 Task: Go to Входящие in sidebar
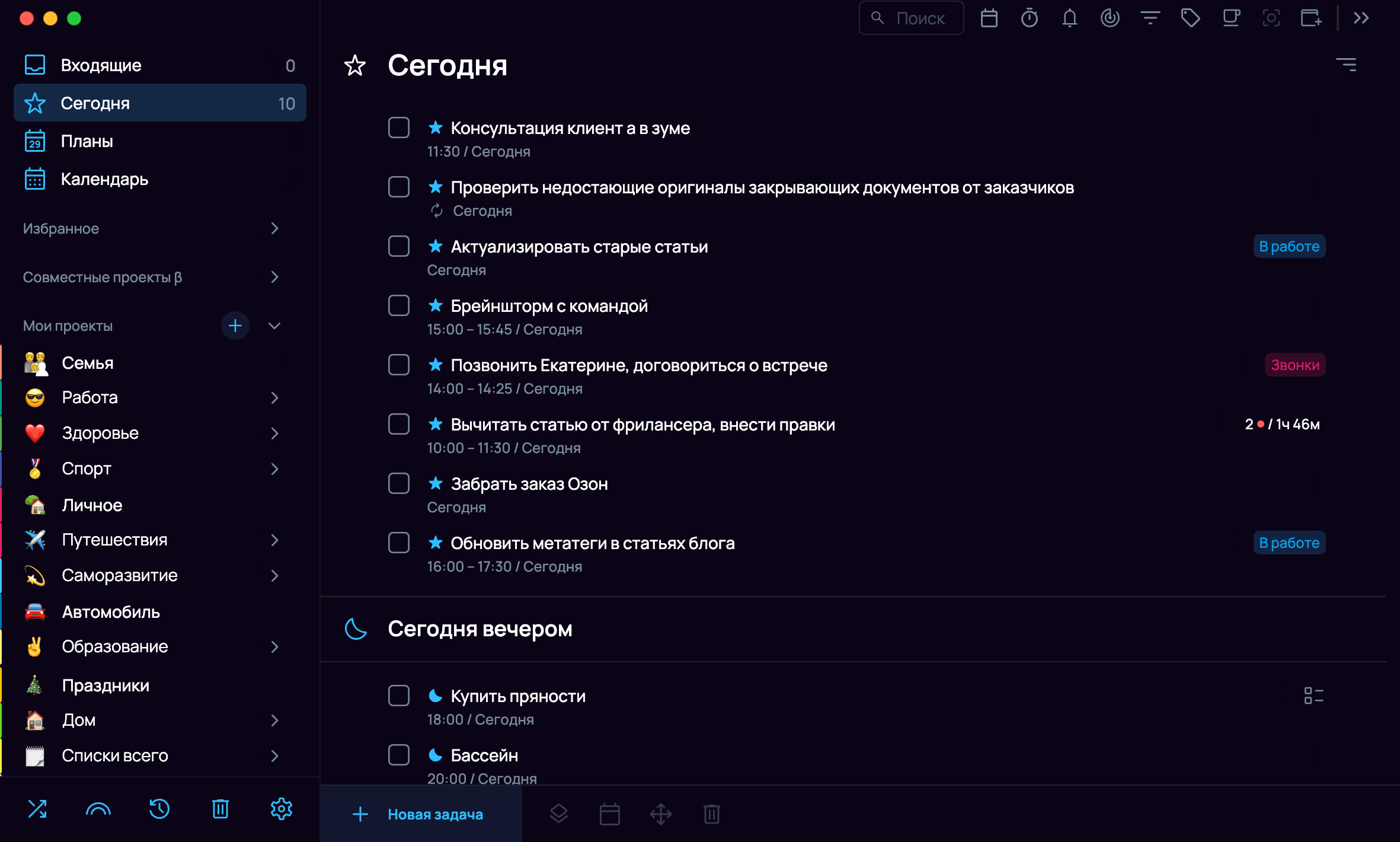click(101, 65)
